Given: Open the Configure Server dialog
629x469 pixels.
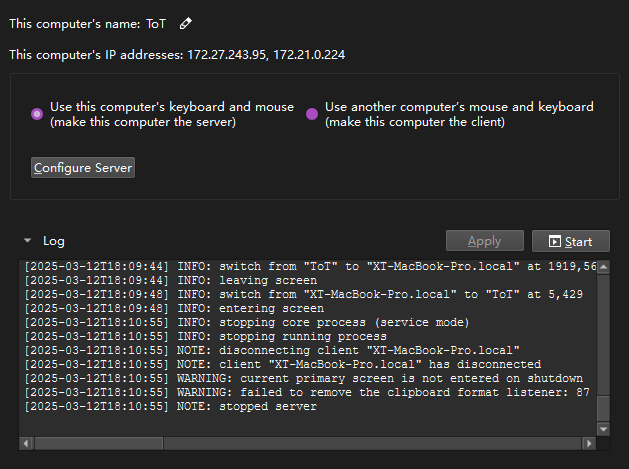Looking at the screenshot, I should click(83, 167).
